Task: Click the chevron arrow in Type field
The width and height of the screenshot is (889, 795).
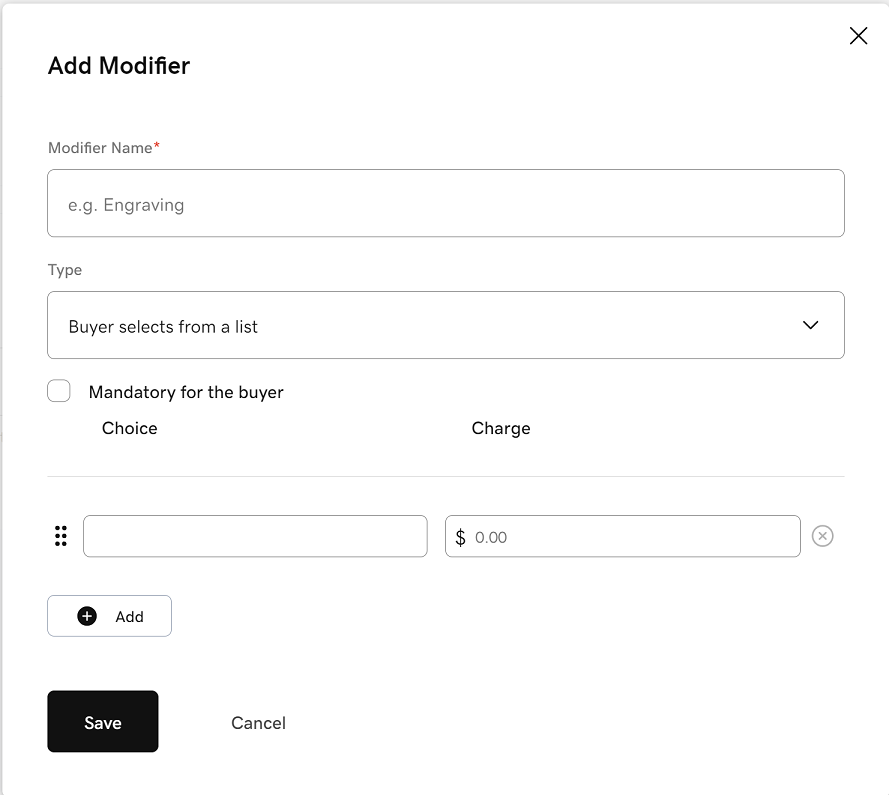Action: [x=810, y=325]
